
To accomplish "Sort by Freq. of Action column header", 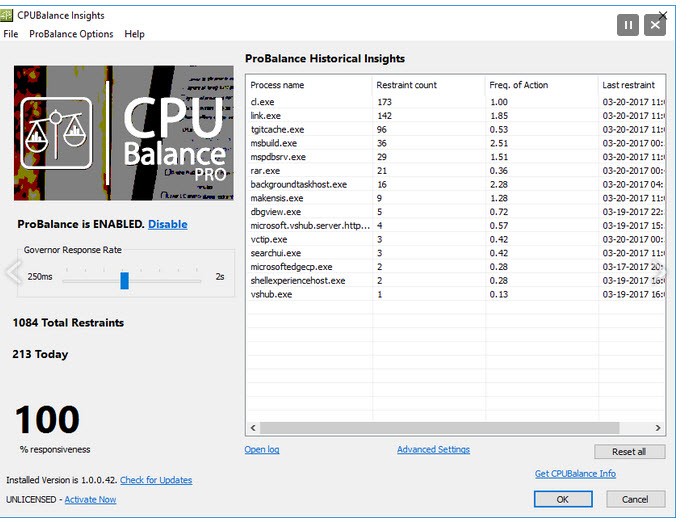I will pos(542,85).
